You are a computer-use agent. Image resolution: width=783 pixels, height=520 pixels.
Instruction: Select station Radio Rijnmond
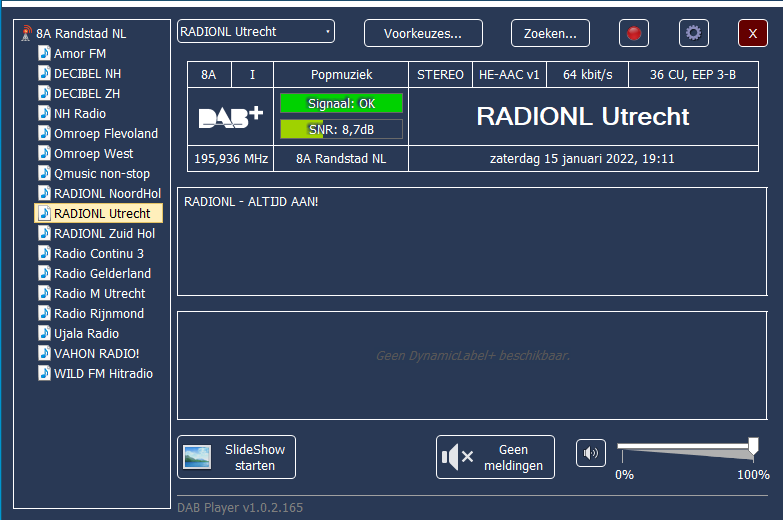click(x=99, y=313)
